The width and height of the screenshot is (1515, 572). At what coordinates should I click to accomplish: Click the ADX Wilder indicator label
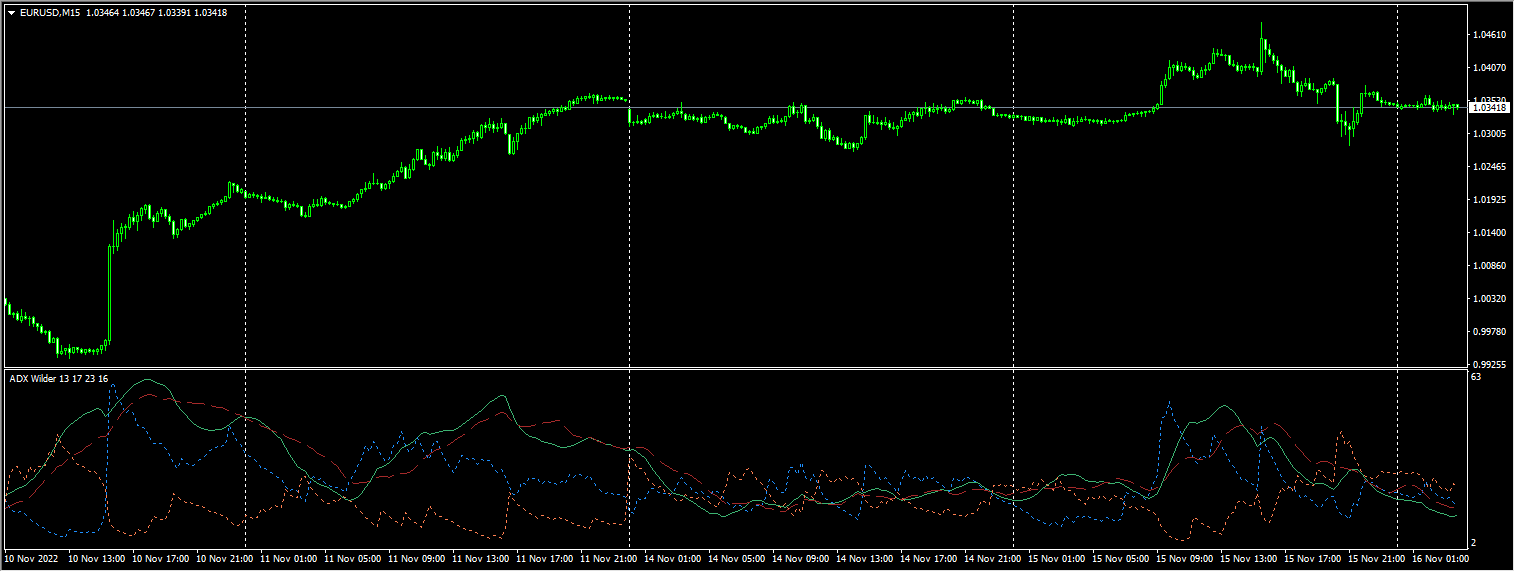58,379
